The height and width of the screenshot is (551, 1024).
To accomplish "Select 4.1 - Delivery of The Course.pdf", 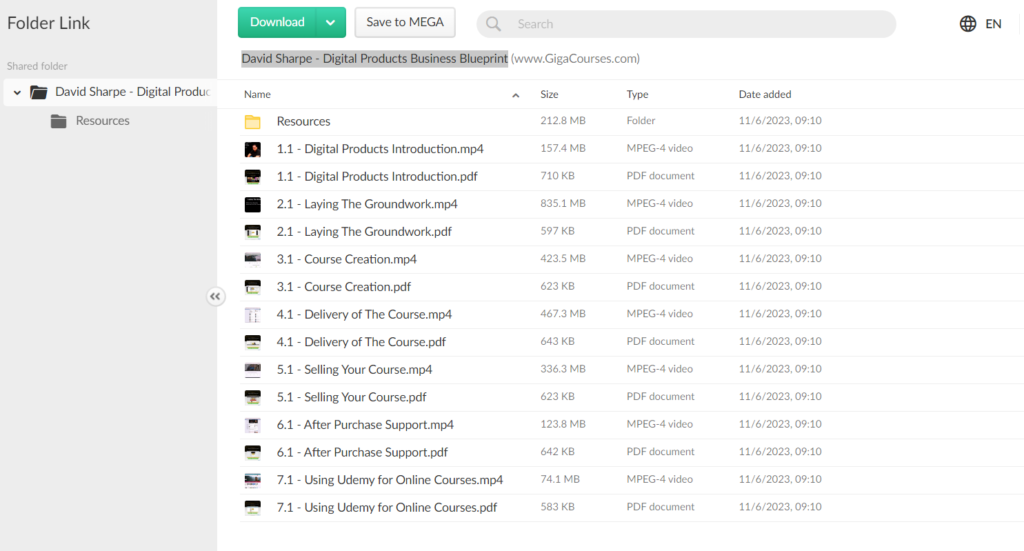I will pyautogui.click(x=361, y=341).
